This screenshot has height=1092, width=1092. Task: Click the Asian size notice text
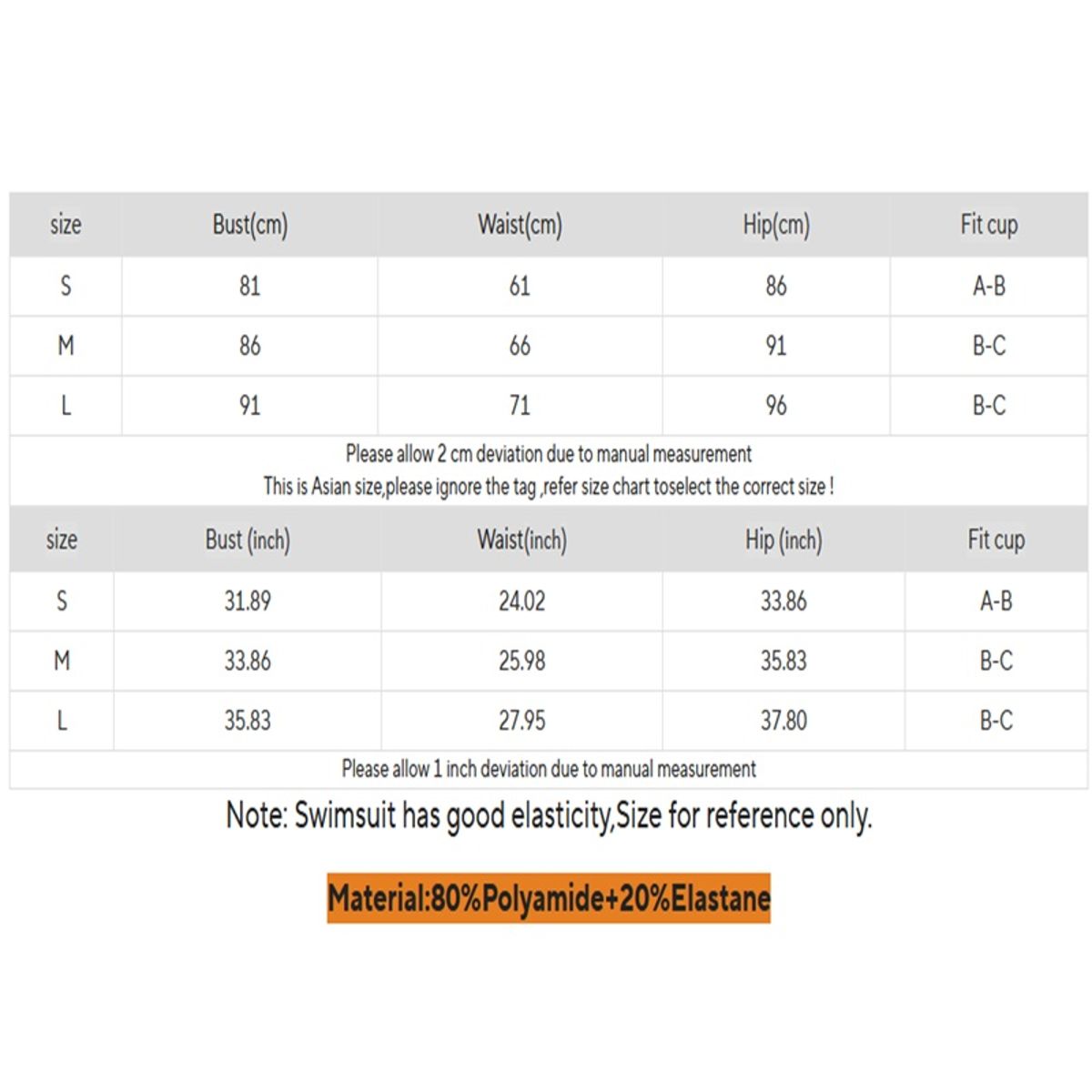coord(549,487)
